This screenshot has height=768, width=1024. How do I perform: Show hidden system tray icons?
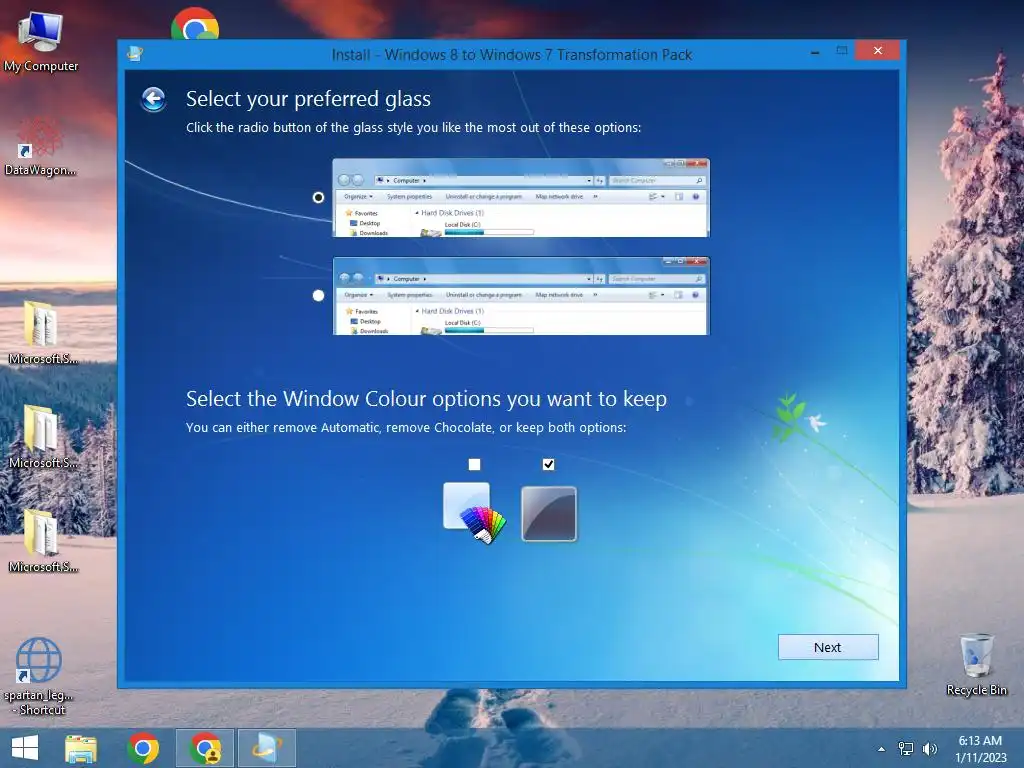[x=881, y=749]
